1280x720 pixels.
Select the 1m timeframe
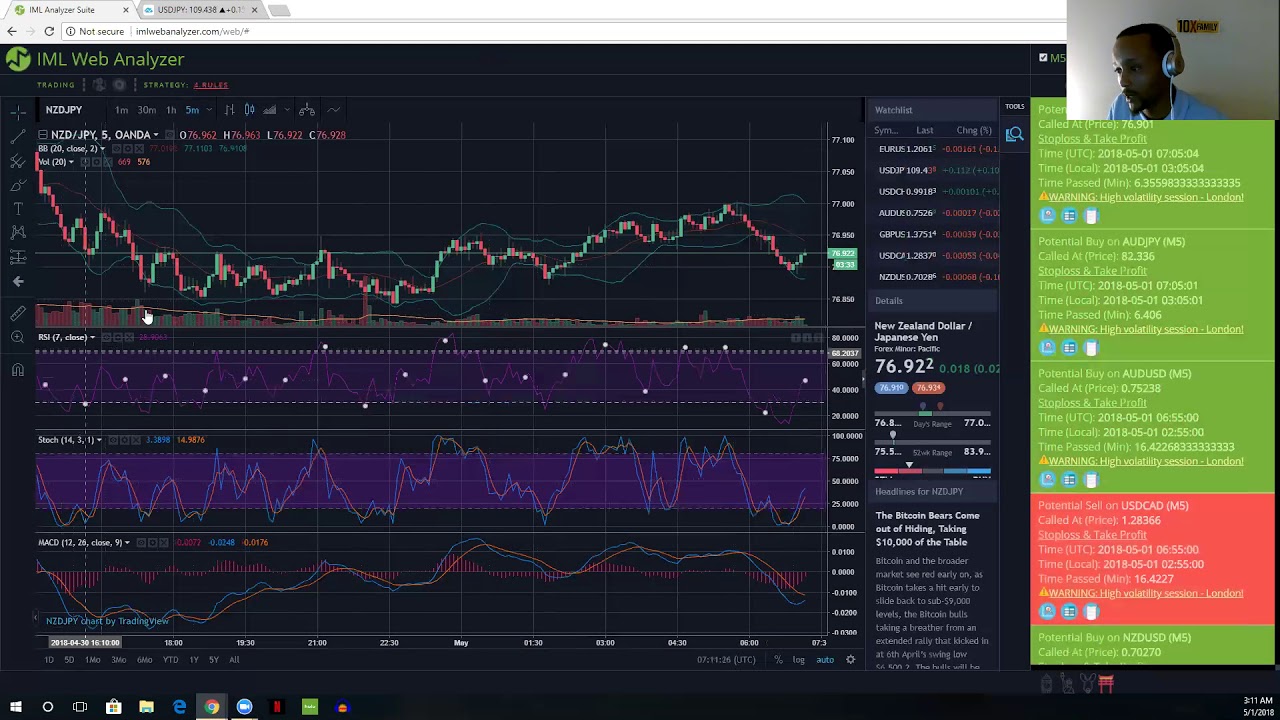[x=121, y=110]
